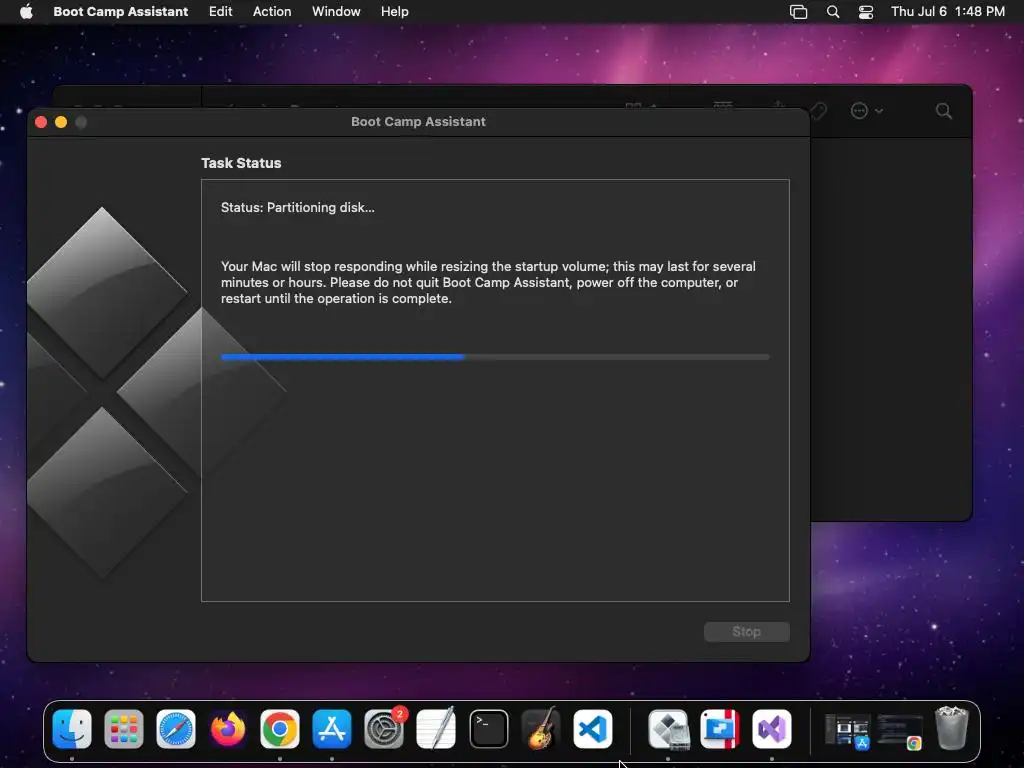Open Finder from the Dock

click(x=72, y=729)
